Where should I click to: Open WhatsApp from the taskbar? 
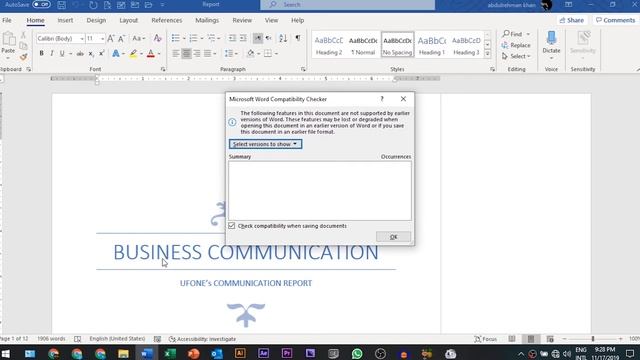tap(357, 353)
